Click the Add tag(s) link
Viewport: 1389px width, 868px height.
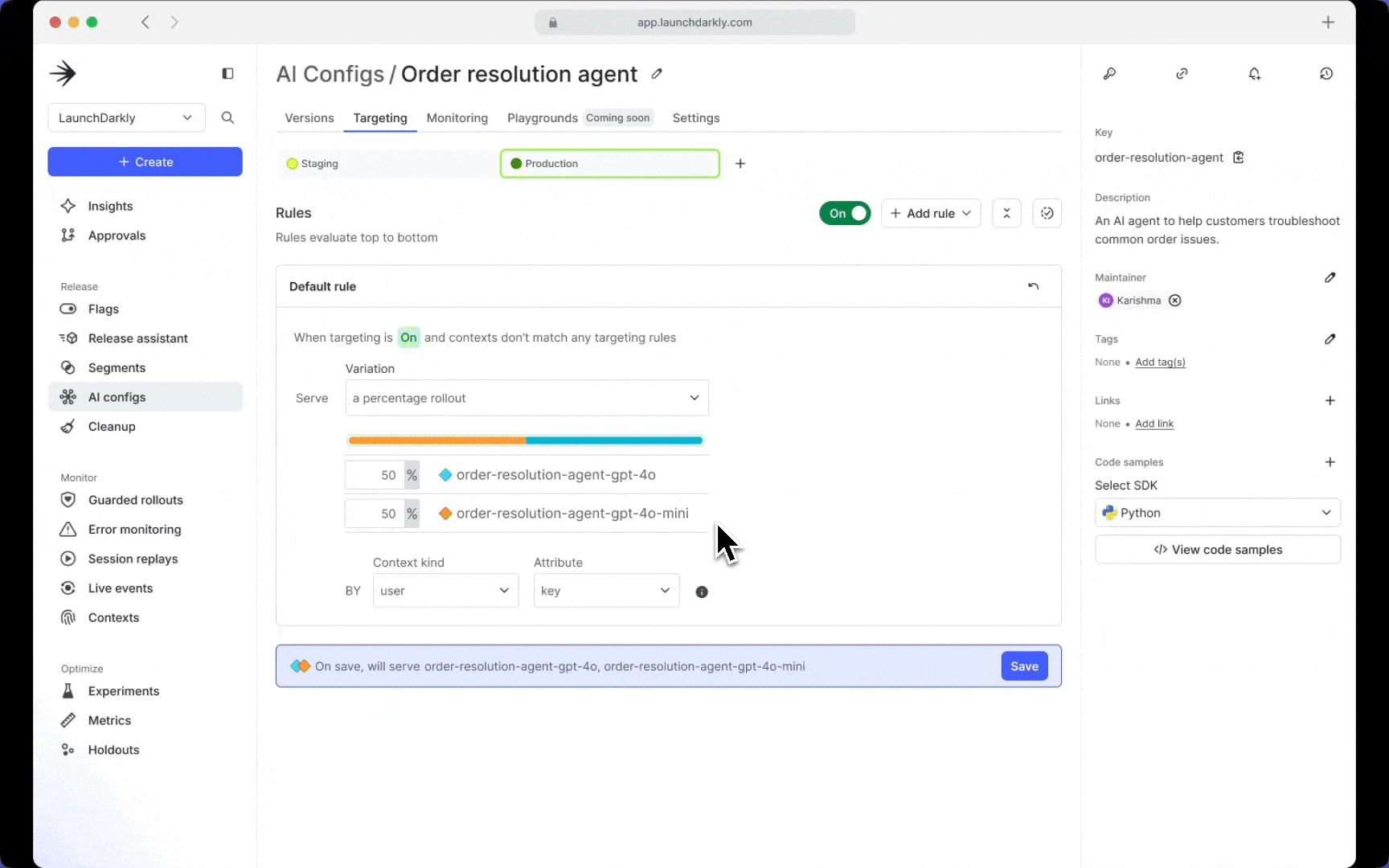click(x=1160, y=362)
